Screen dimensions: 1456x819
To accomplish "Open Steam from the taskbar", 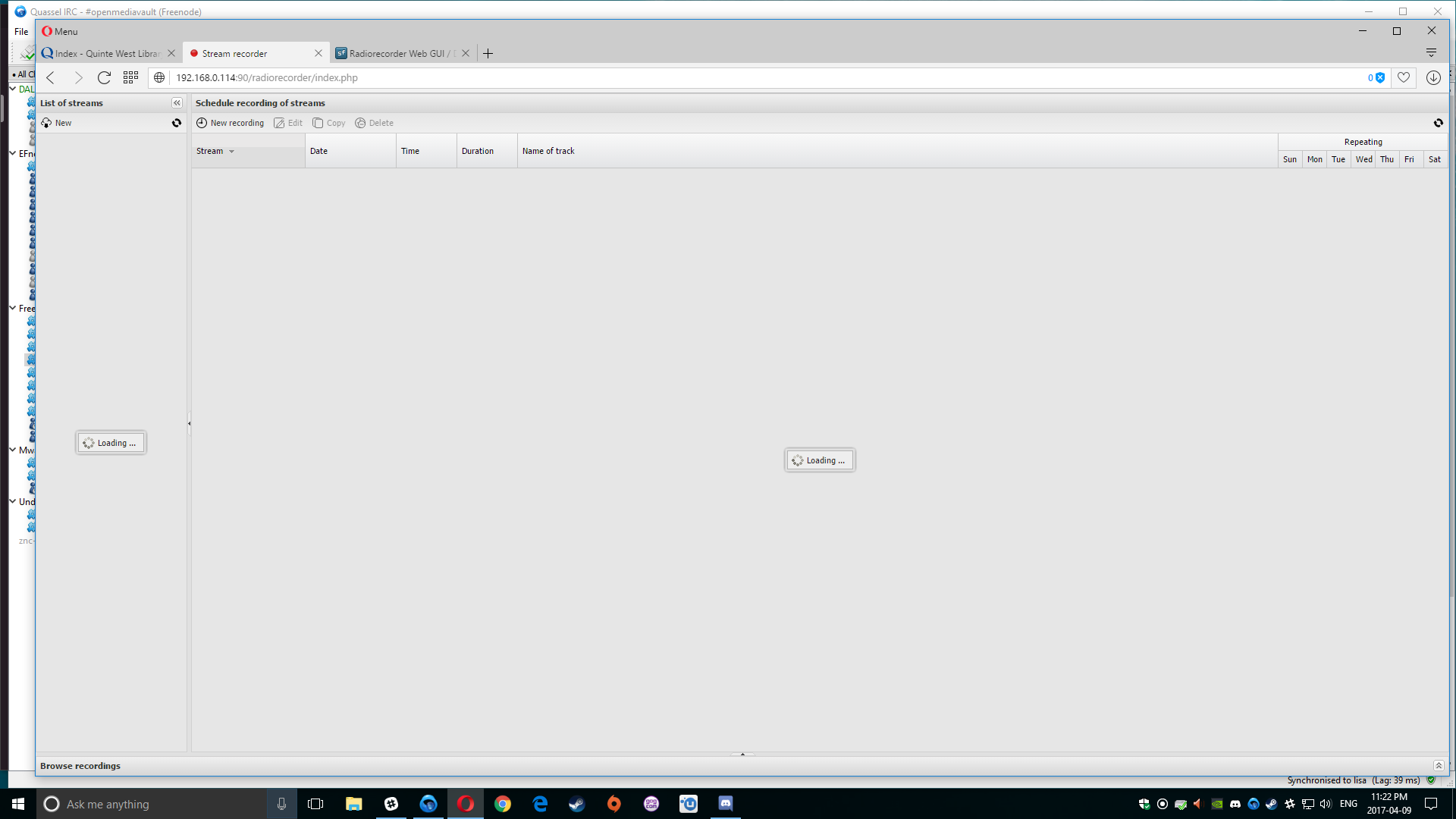I will click(x=577, y=804).
